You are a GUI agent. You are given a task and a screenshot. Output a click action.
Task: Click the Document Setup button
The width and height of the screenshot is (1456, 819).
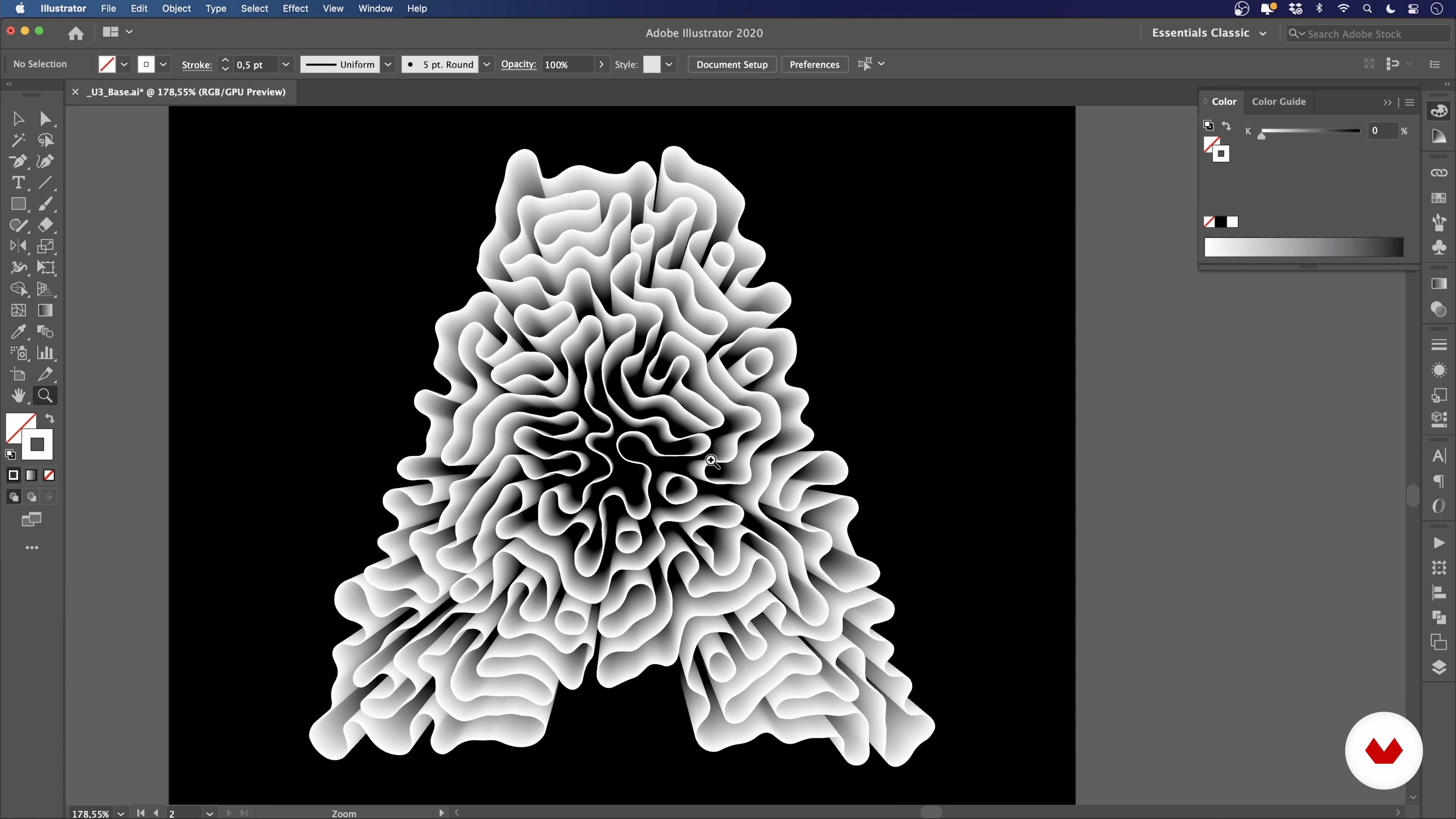click(731, 64)
